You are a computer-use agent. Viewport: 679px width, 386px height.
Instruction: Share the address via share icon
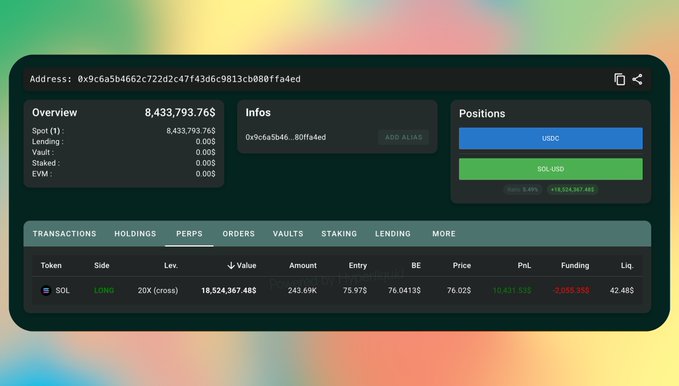tap(637, 79)
